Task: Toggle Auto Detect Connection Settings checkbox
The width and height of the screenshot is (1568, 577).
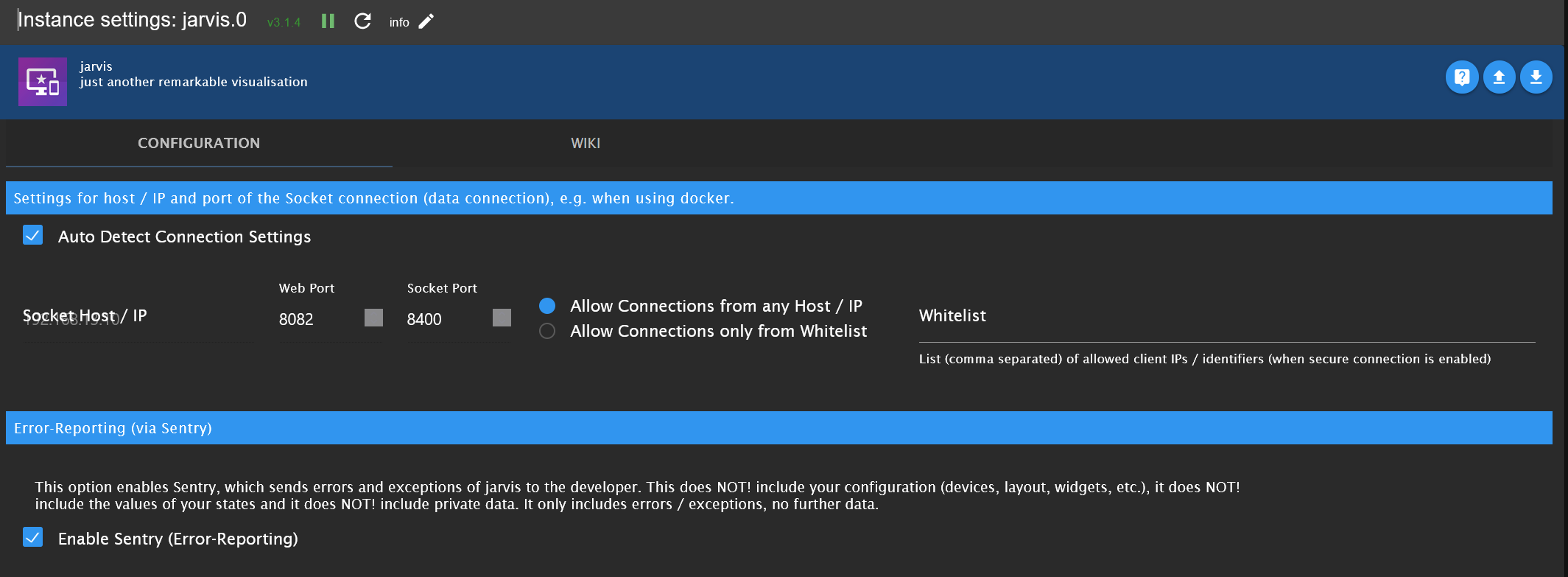Action: (33, 236)
